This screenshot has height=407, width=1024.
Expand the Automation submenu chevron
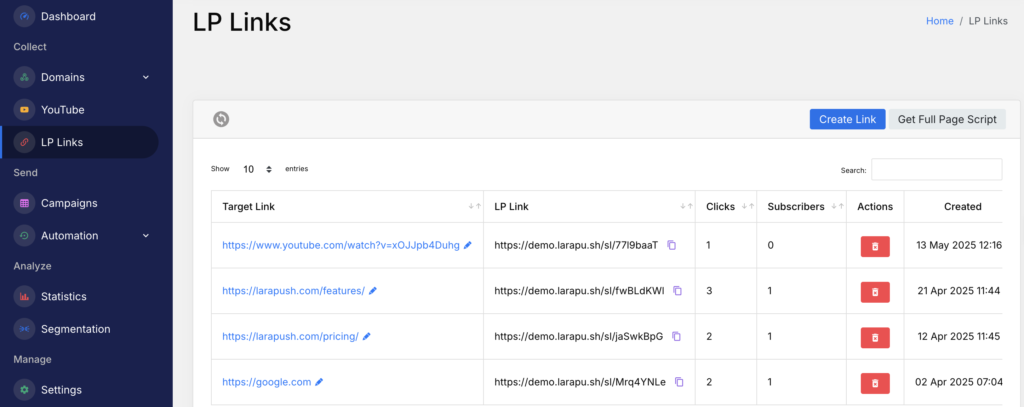(x=146, y=236)
